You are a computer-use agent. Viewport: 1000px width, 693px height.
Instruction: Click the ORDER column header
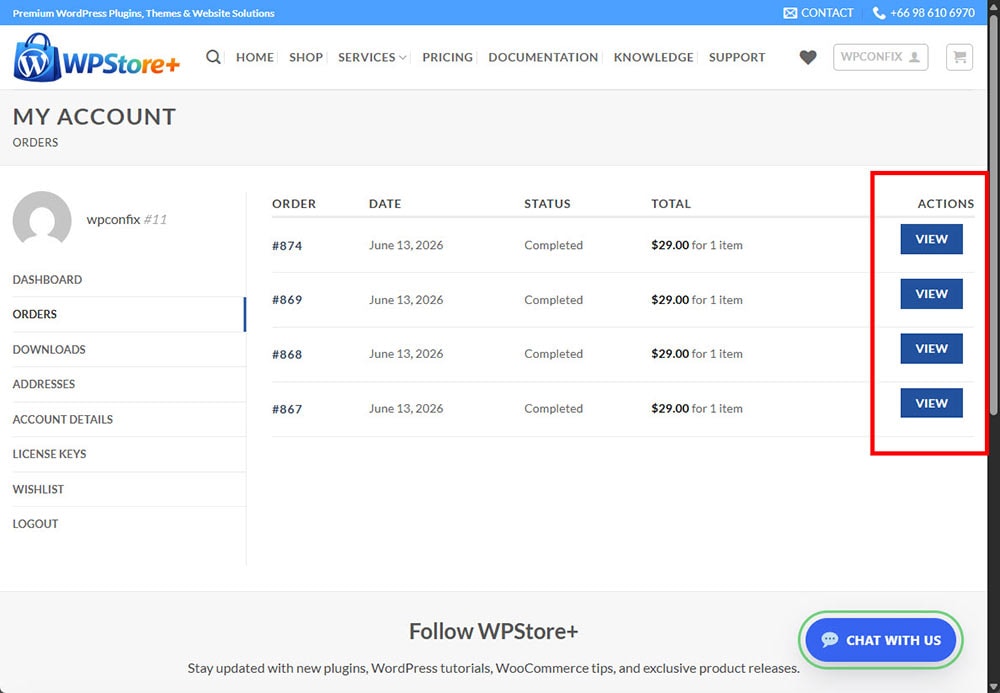(x=294, y=204)
